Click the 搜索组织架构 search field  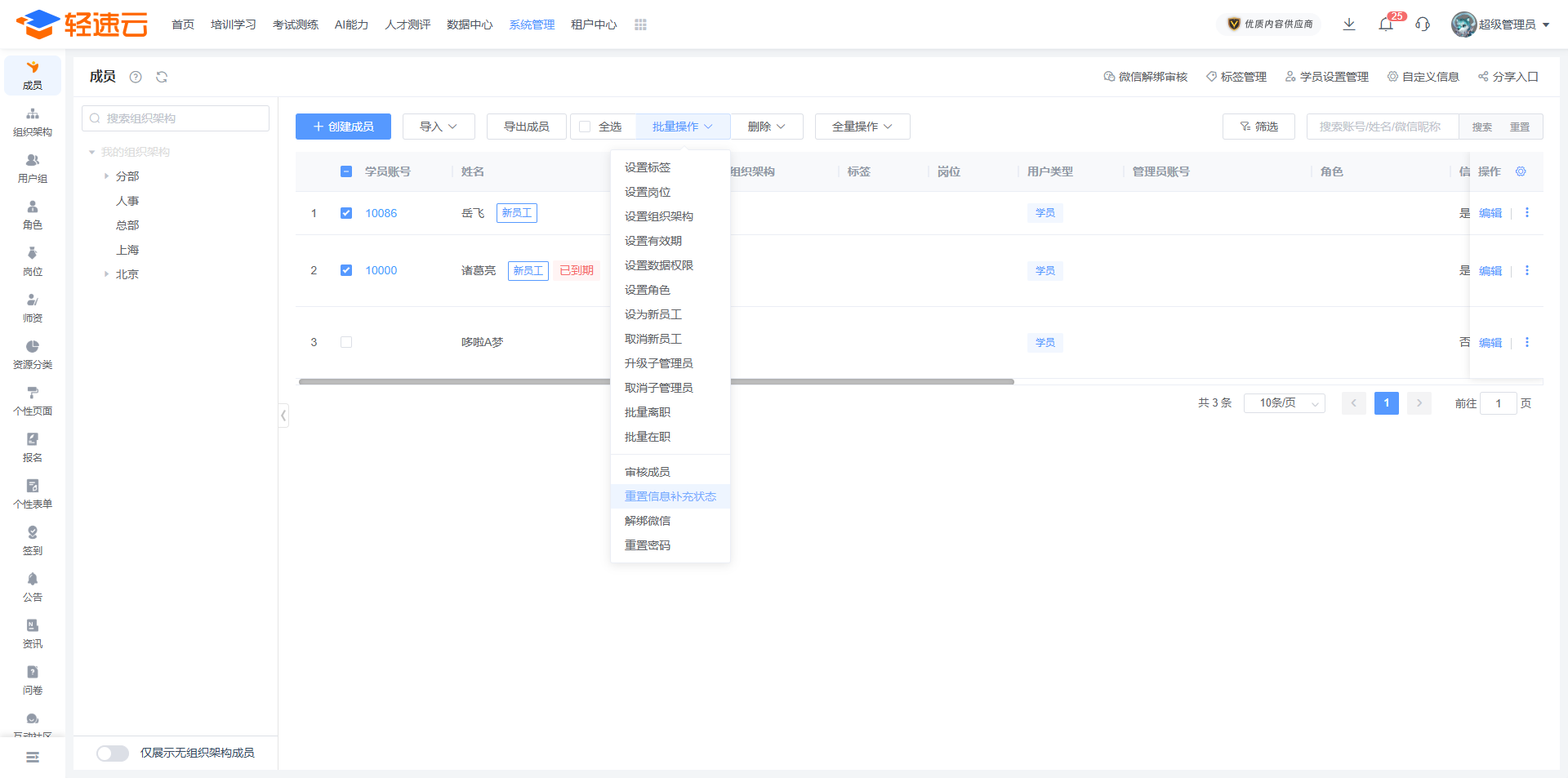tap(176, 118)
